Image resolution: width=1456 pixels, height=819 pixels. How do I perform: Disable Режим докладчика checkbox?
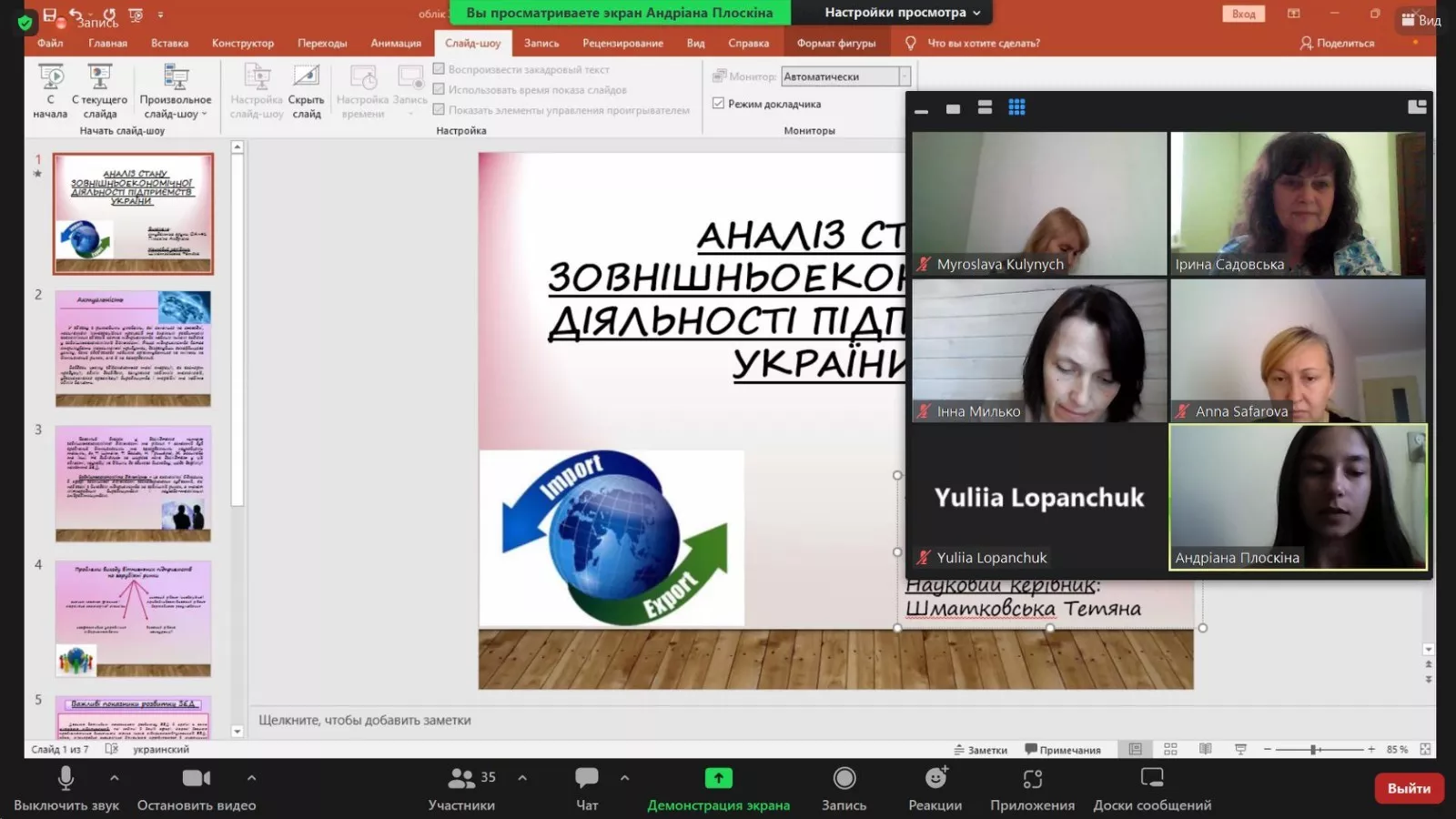point(718,104)
